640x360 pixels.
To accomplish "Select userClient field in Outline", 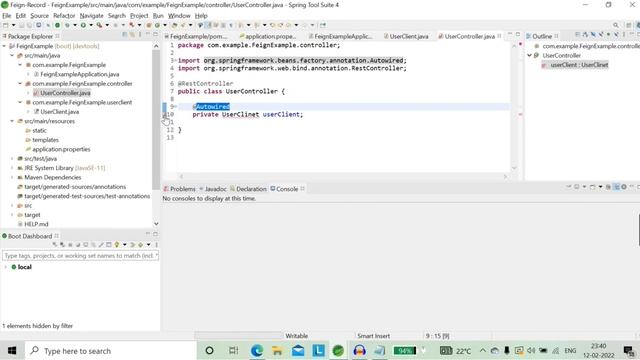I will tap(575, 65).
